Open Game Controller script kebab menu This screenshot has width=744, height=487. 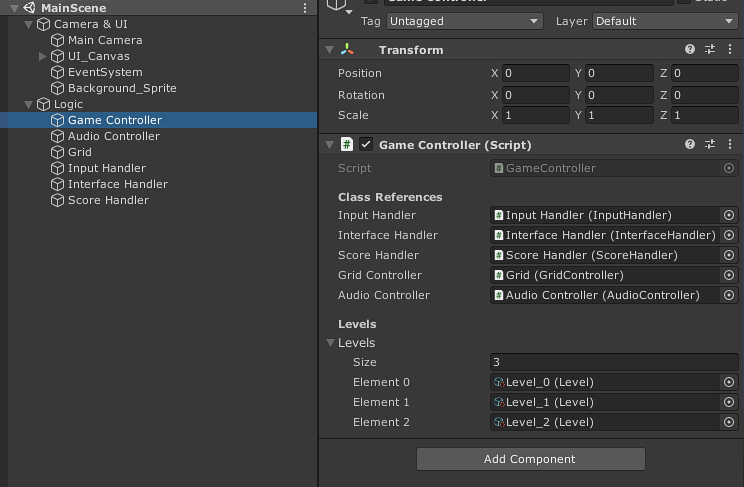pyautogui.click(x=730, y=144)
